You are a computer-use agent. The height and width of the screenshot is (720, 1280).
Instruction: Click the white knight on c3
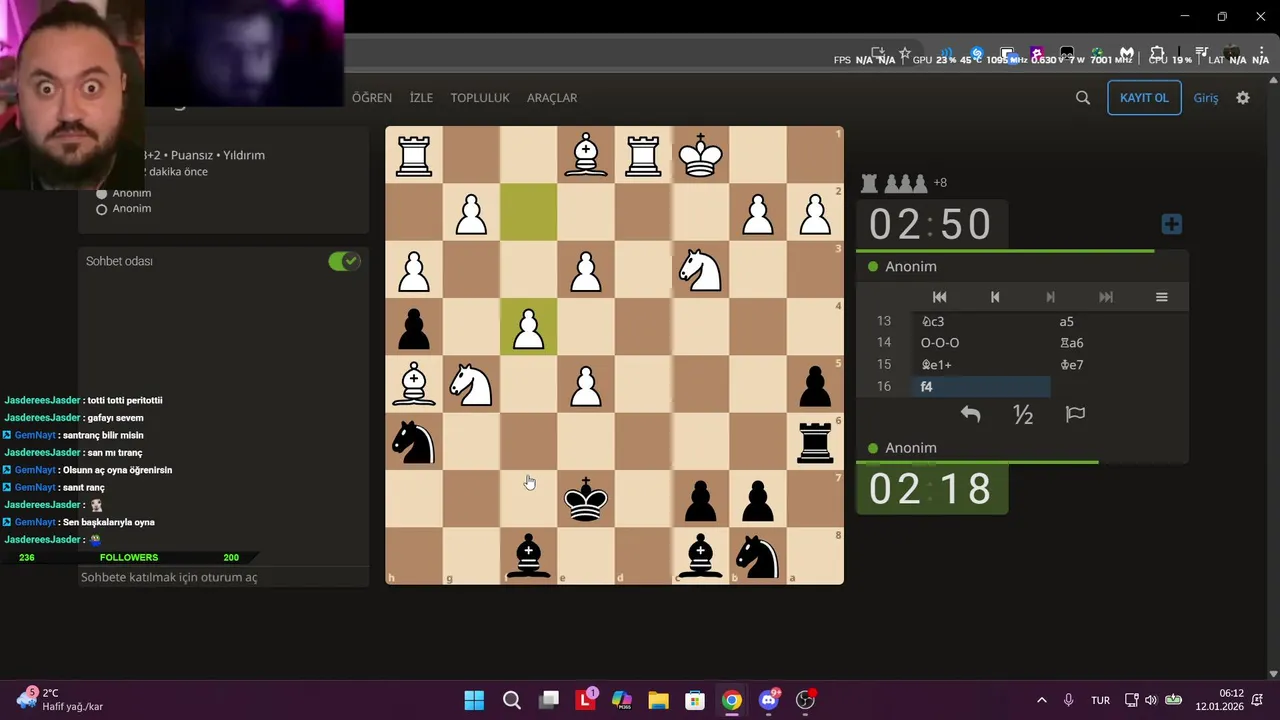point(701,269)
